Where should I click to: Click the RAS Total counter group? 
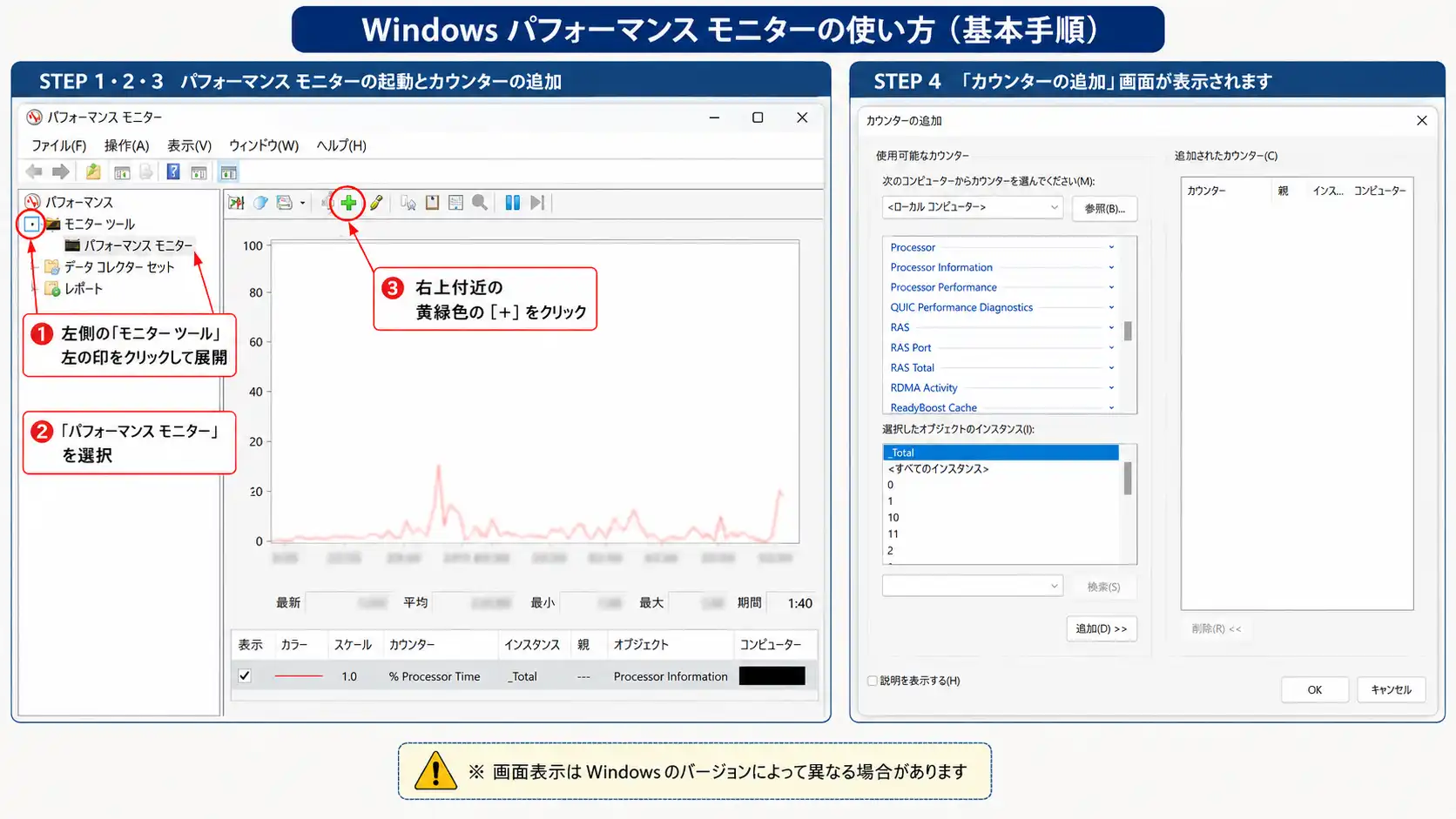click(x=912, y=367)
